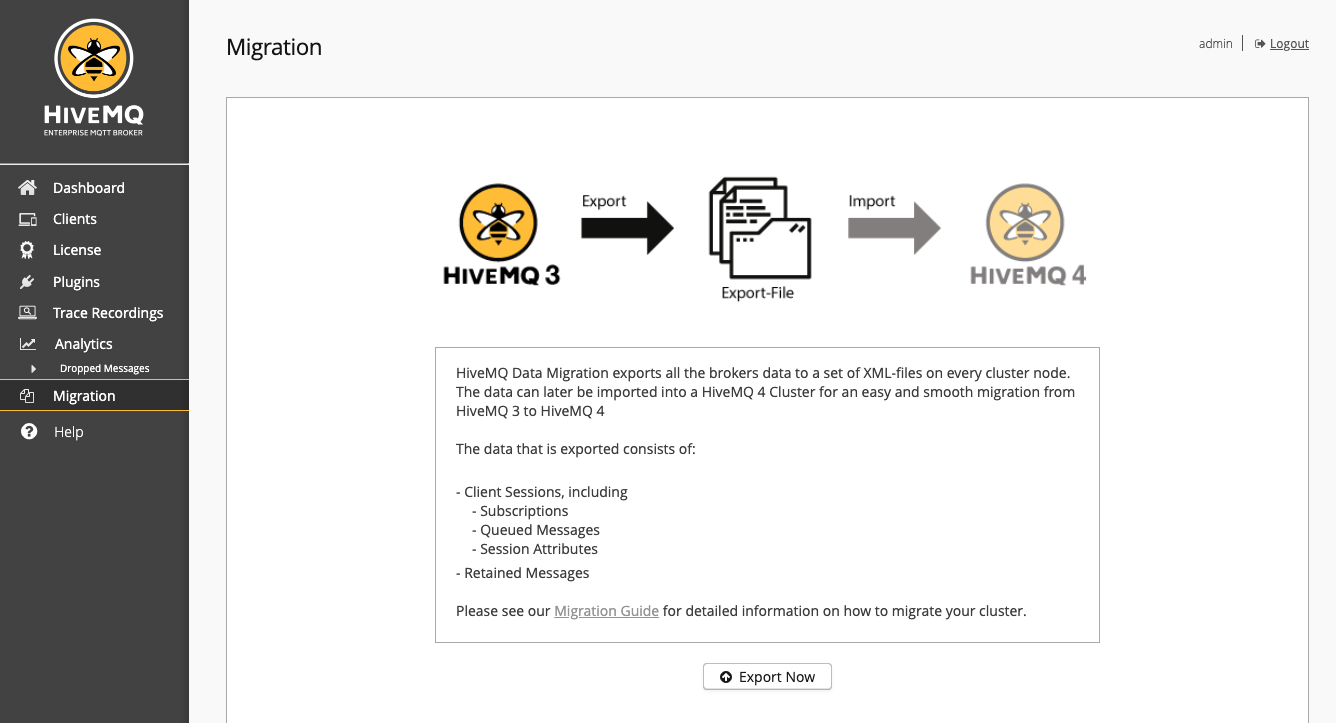Click the 'HIVEMQ 3' wordmark text
The image size is (1336, 723).
(502, 275)
